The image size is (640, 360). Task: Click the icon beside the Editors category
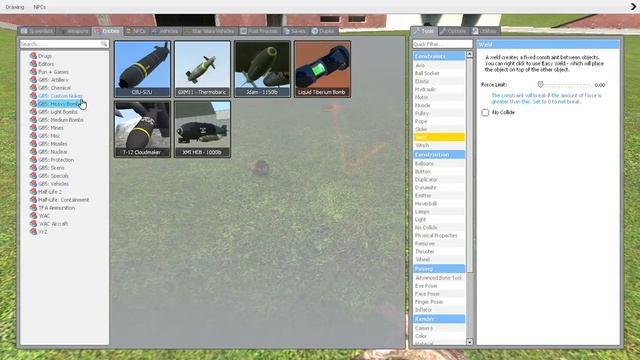pos(33,64)
